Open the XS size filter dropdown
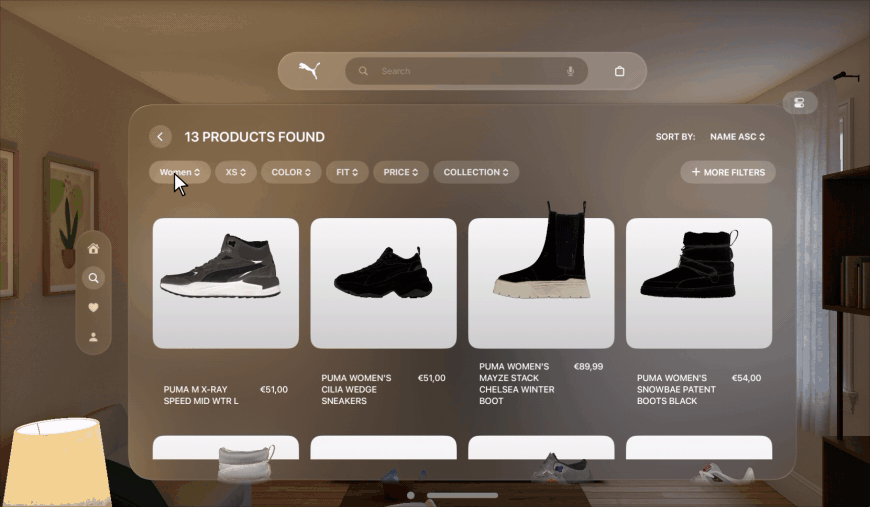Screen dimensions: 870x507 (236, 172)
